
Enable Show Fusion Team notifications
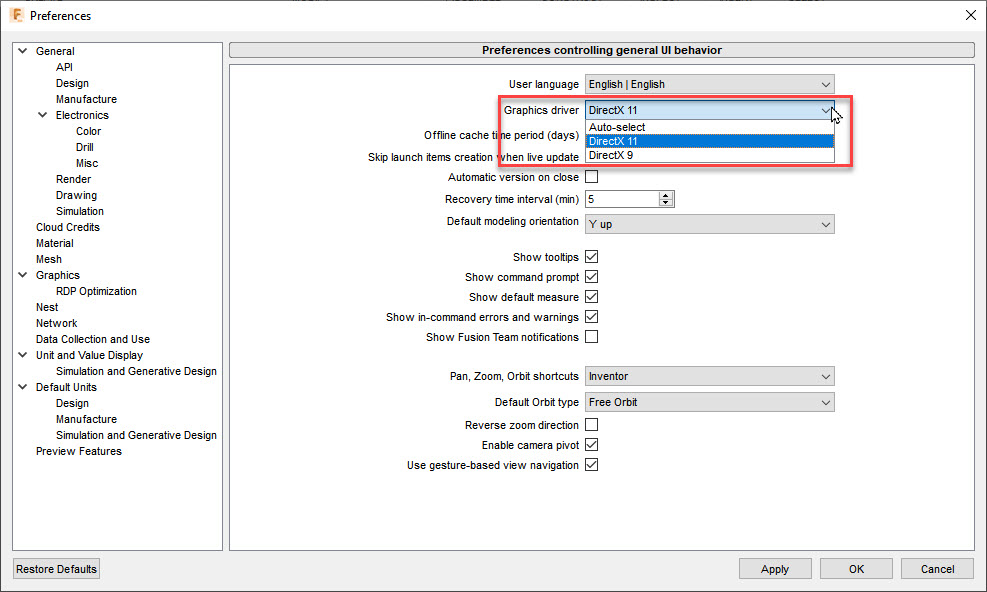pos(591,337)
